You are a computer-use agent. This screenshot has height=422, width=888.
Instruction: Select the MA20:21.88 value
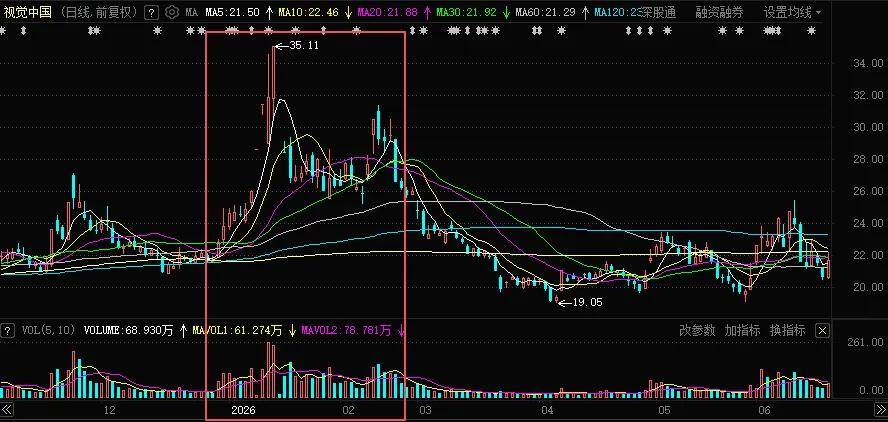coord(386,12)
